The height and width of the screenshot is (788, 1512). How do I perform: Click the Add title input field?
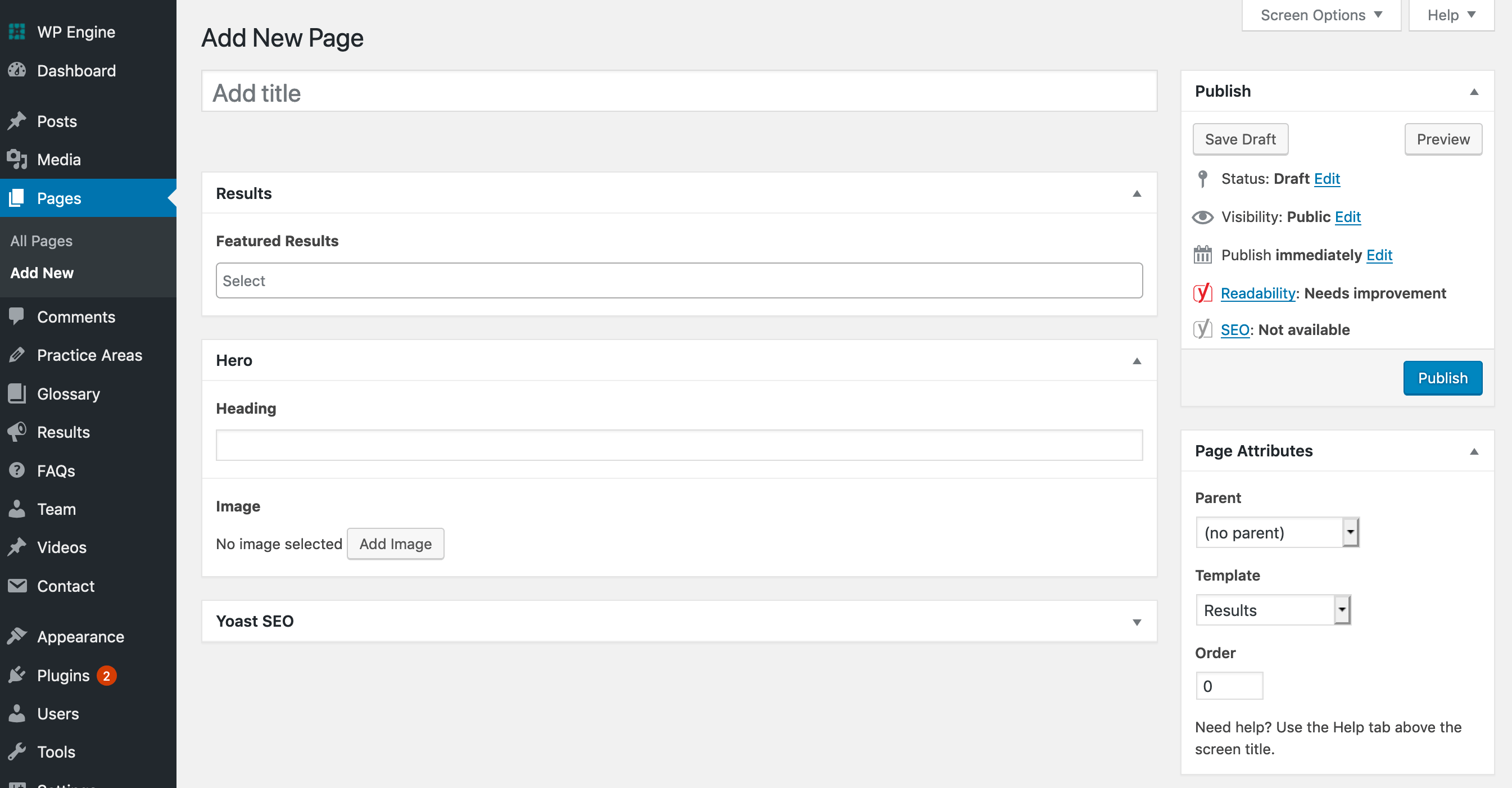click(678, 92)
